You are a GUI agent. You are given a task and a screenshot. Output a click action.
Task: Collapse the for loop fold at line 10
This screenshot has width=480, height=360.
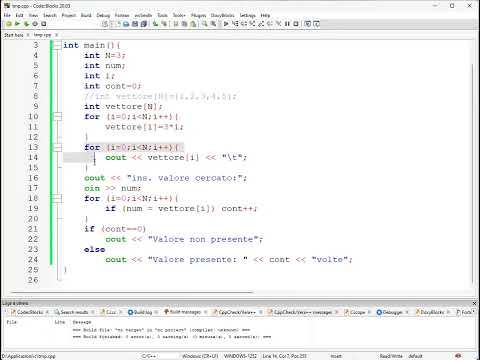(57, 117)
